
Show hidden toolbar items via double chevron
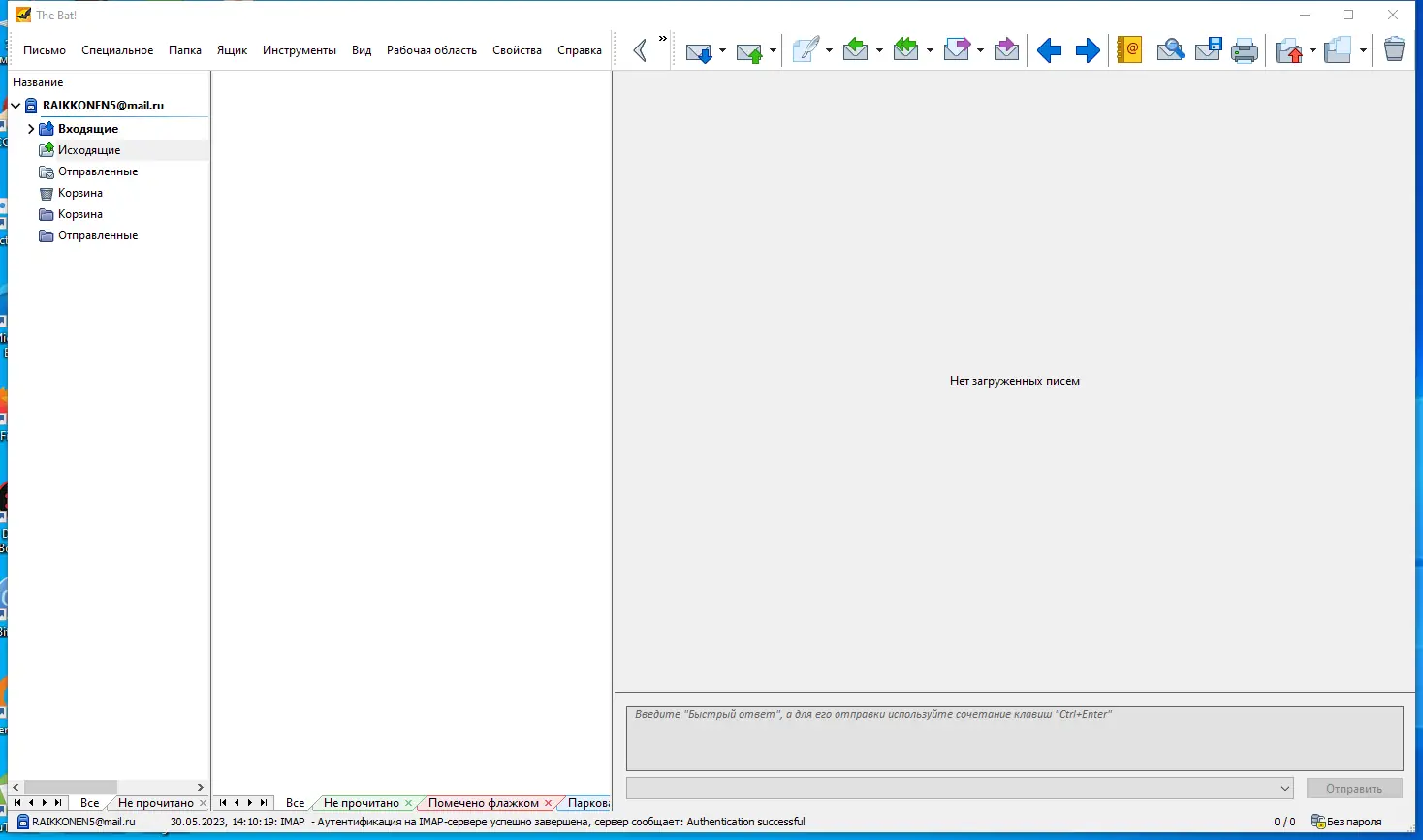663,39
